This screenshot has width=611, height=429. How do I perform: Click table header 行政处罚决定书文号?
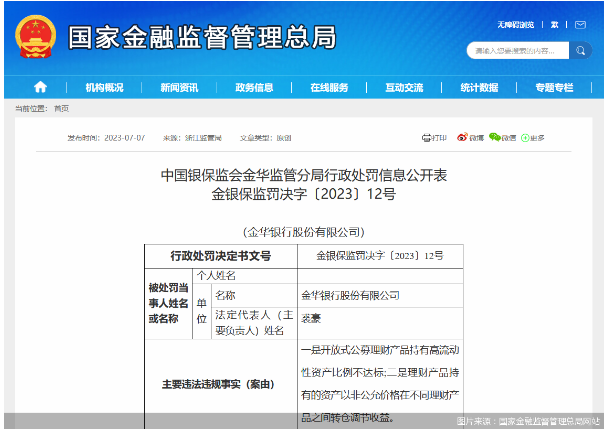pos(221,256)
